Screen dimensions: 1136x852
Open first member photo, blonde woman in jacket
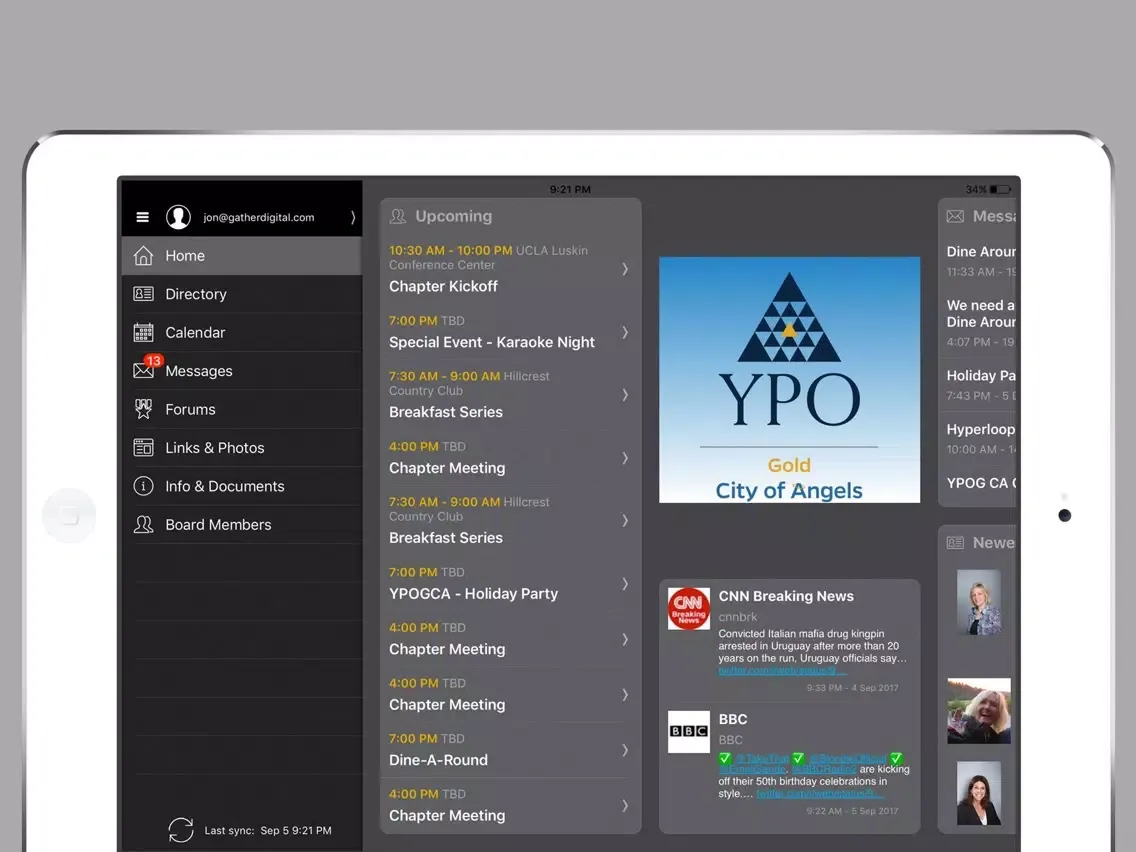[x=979, y=602]
